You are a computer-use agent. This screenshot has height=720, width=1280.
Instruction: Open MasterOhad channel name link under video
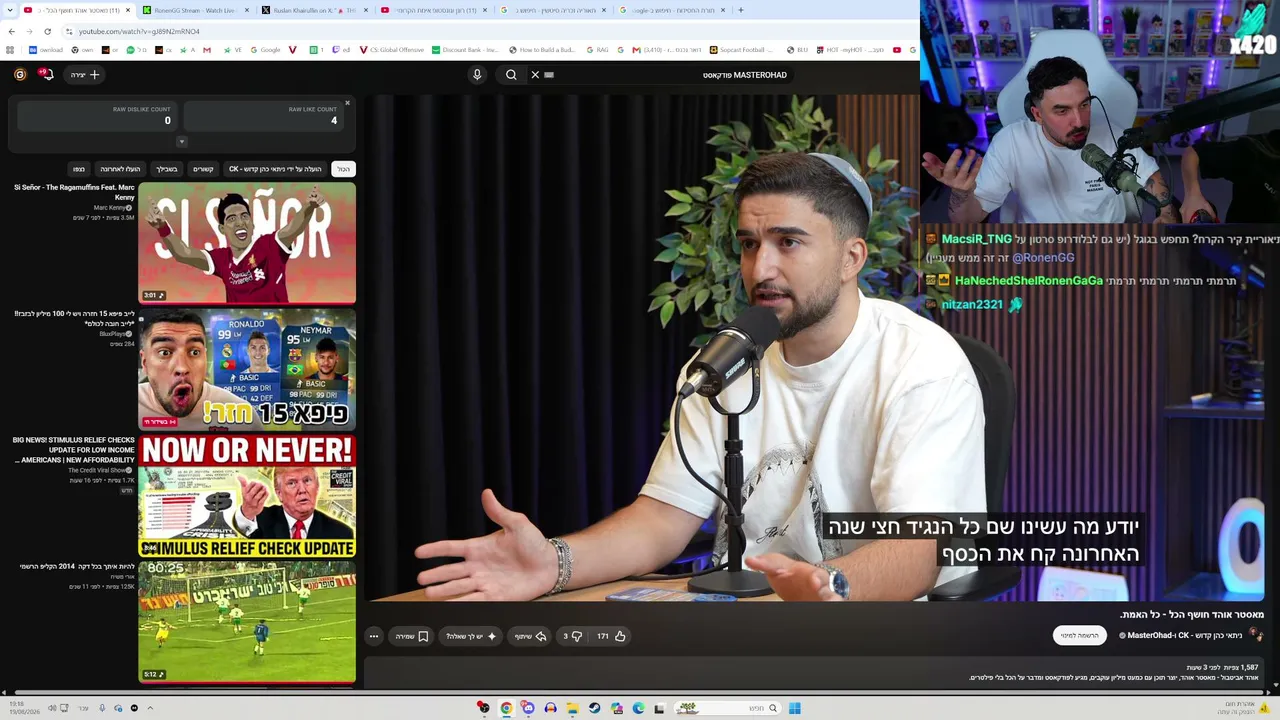[1150, 635]
